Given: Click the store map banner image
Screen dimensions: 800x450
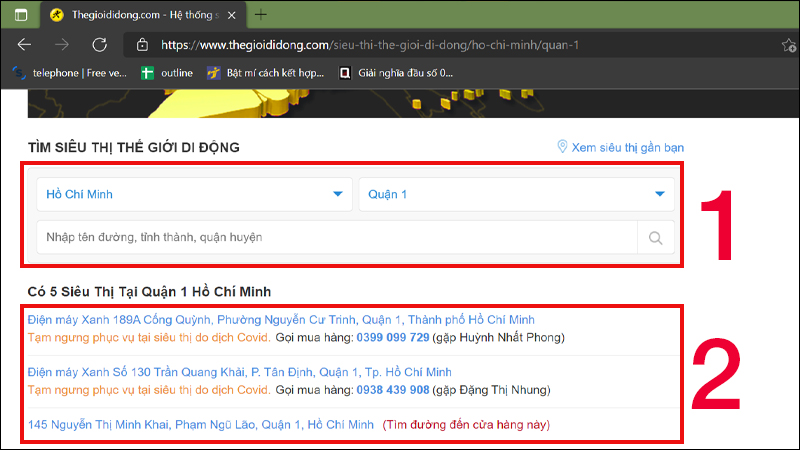Looking at the screenshot, I should (413, 104).
